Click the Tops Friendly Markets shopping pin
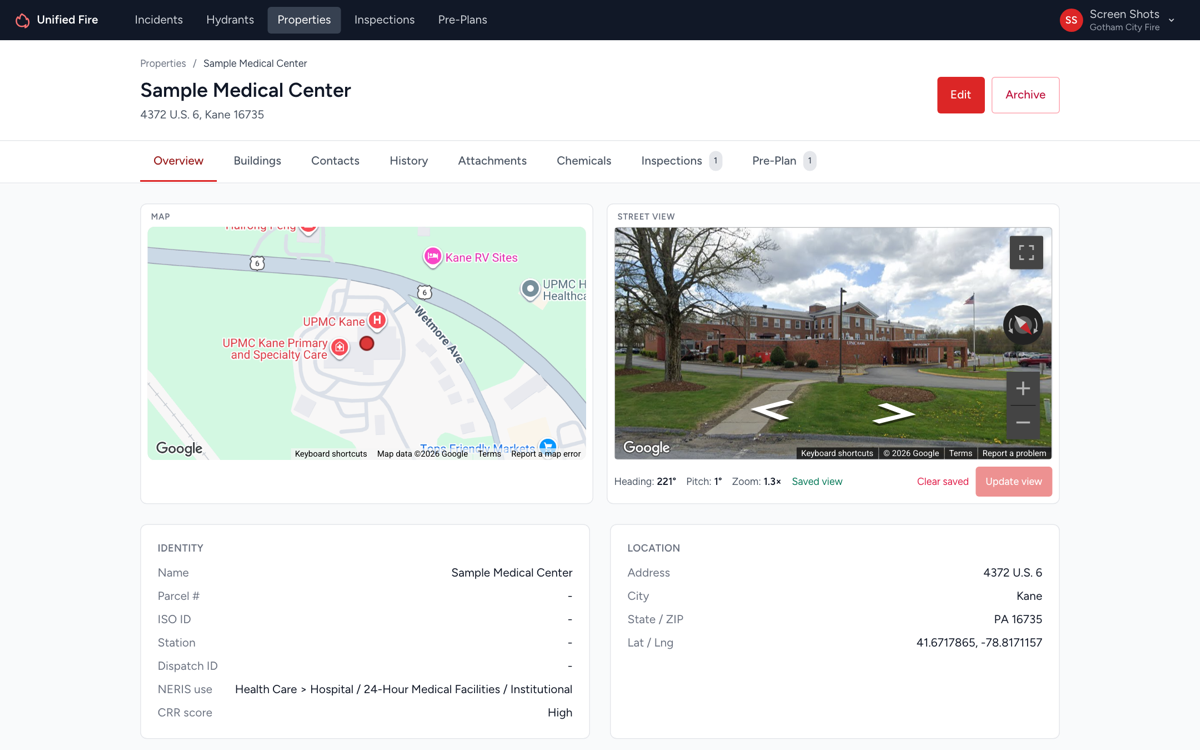Image resolution: width=1200 pixels, height=750 pixels. tap(547, 447)
